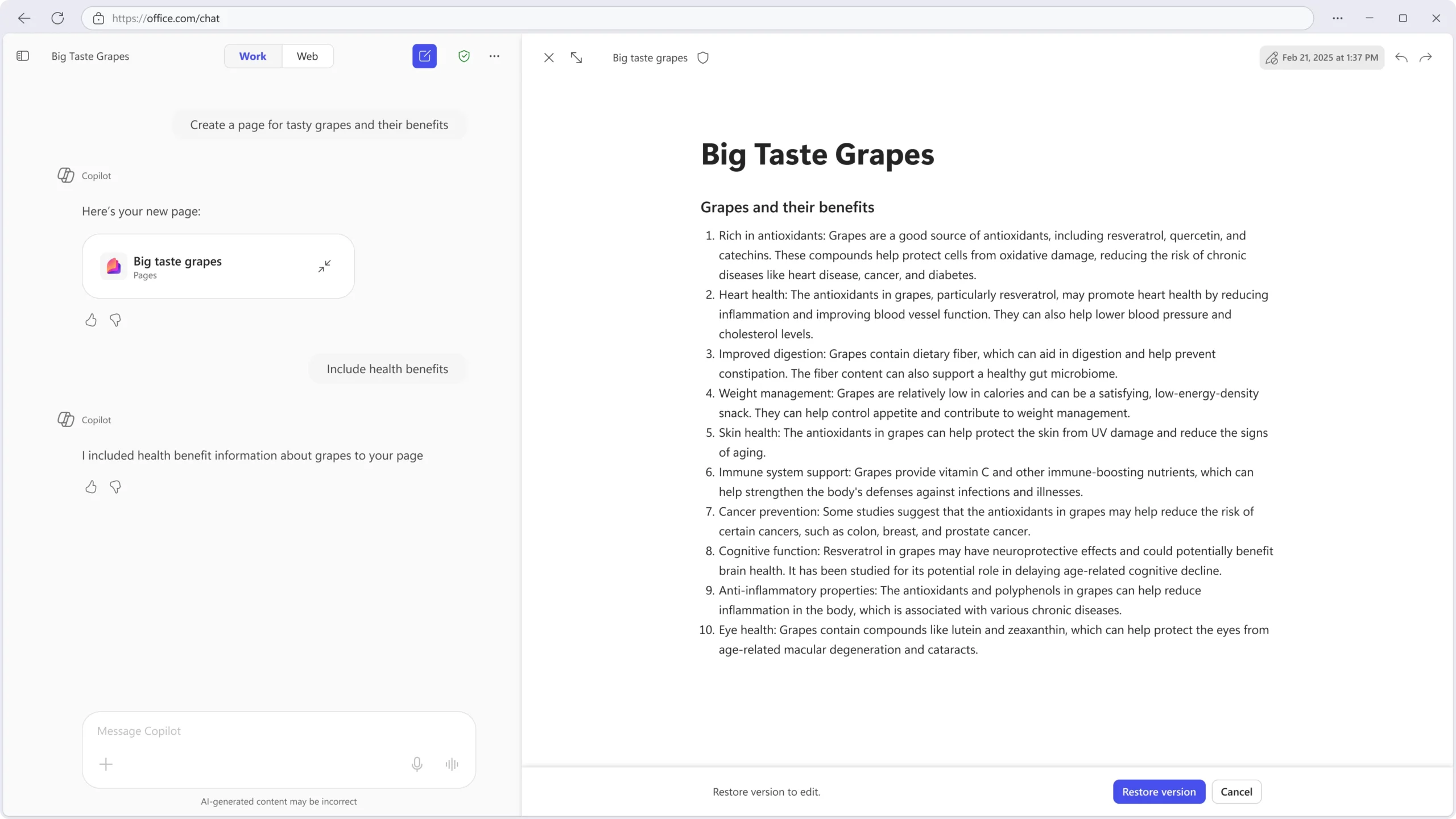This screenshot has width=1456, height=819.
Task: Click the microphone icon in message box
Action: (417, 764)
